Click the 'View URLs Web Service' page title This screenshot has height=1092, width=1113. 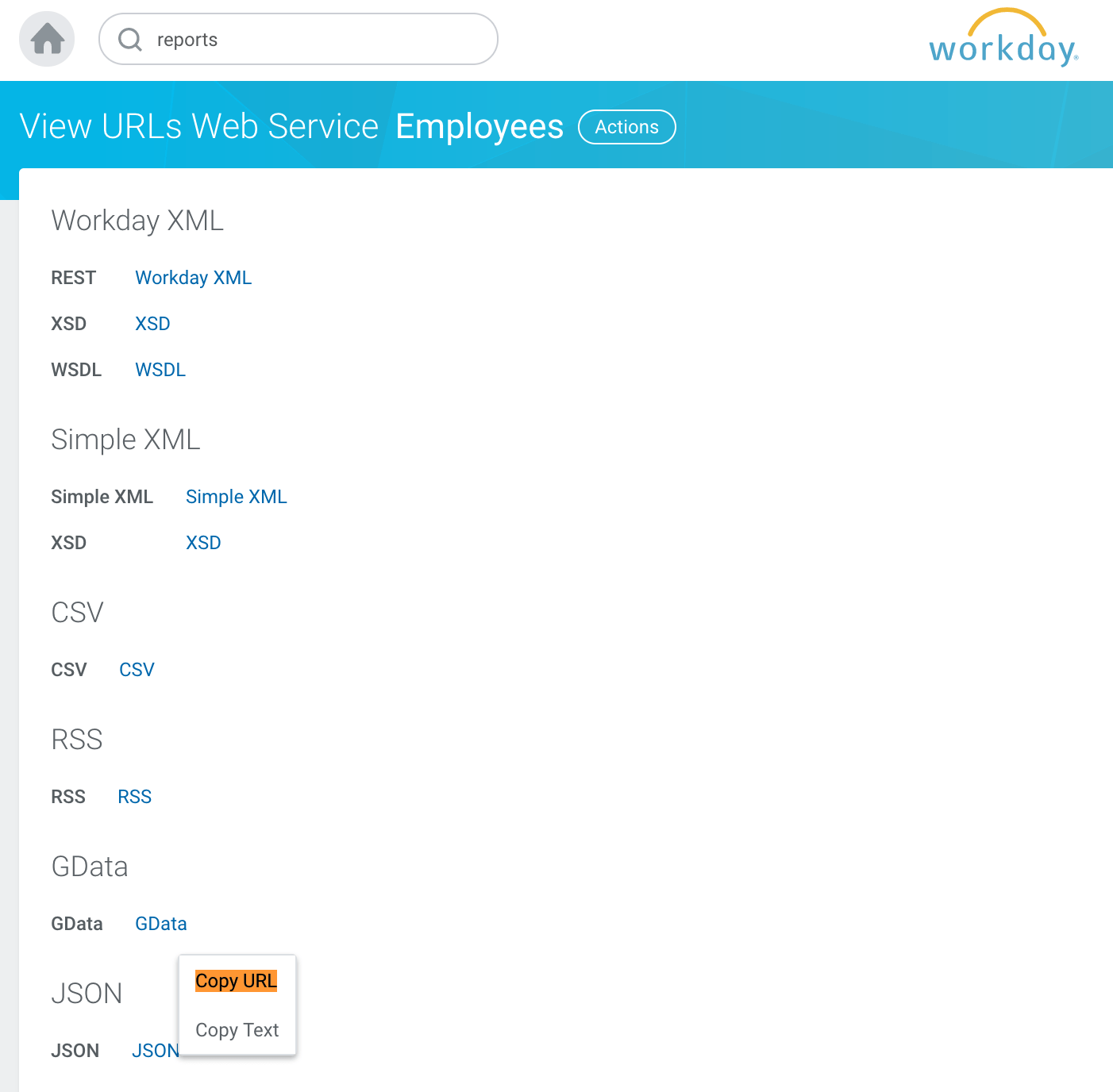pos(199,127)
